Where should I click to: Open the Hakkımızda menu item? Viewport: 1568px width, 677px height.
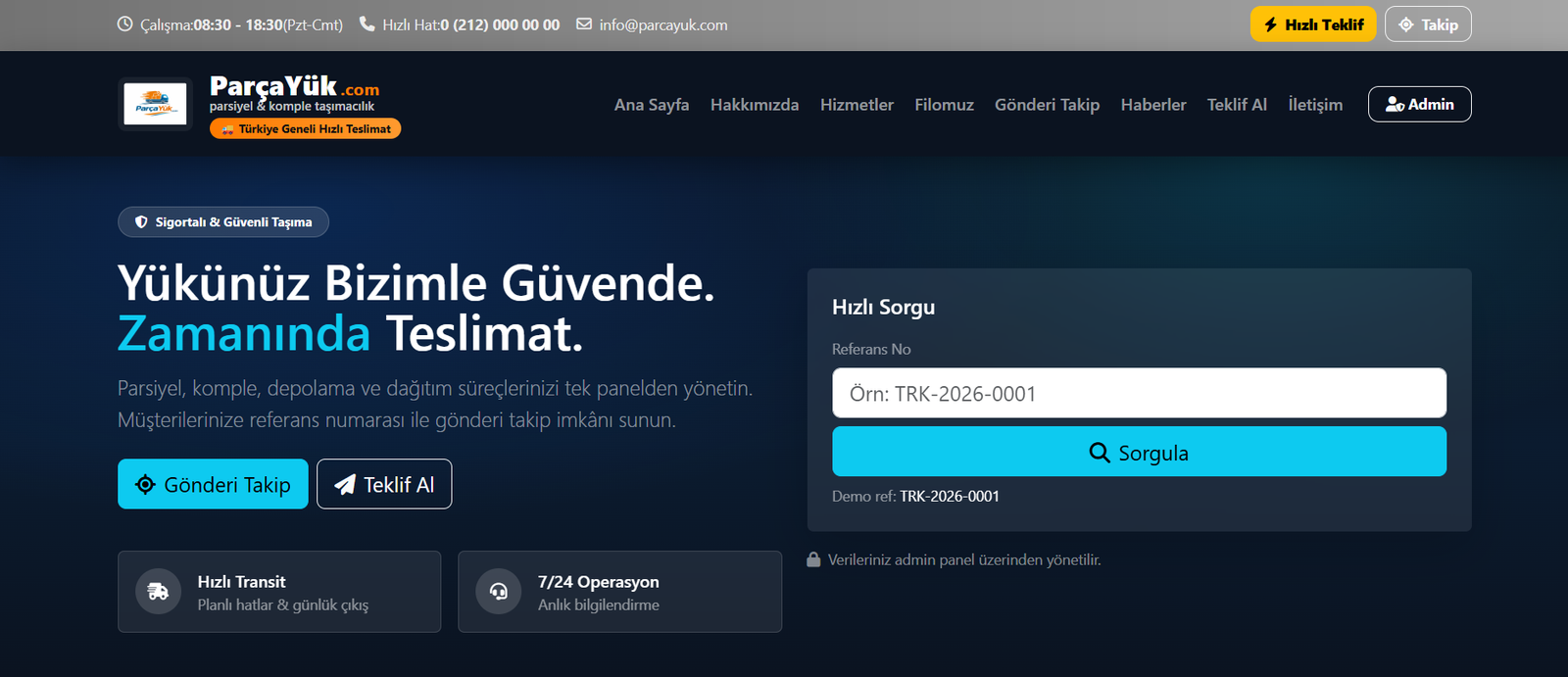pos(754,105)
